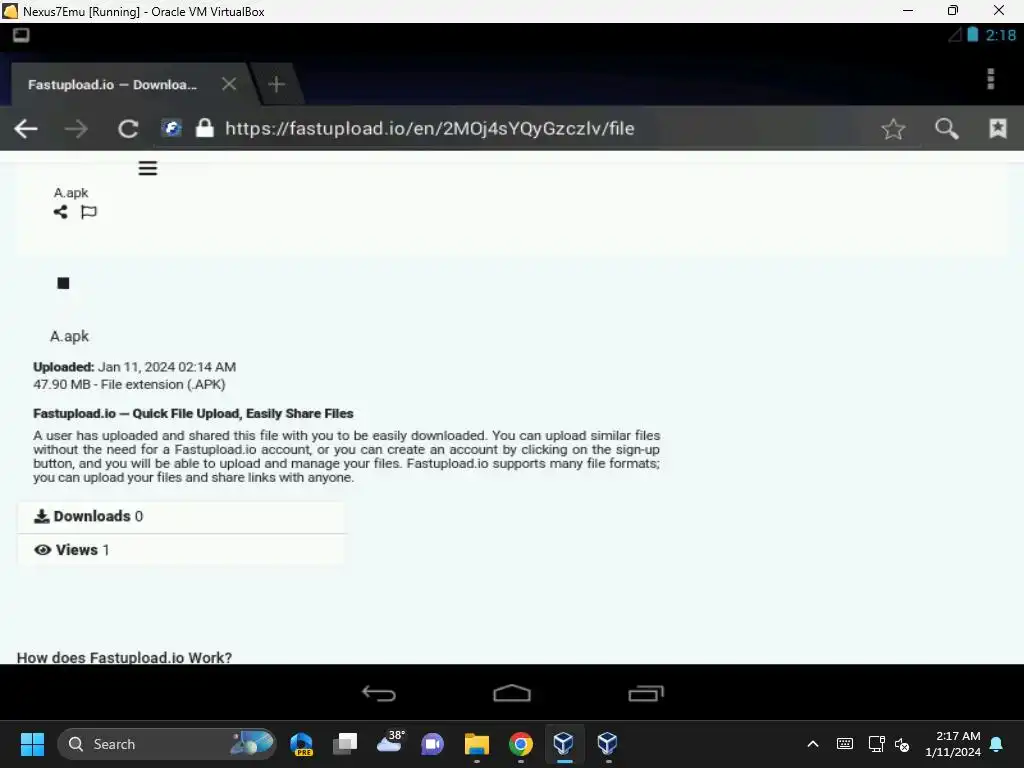
Task: Switch to Fastupload.io browser tab
Action: coord(112,84)
